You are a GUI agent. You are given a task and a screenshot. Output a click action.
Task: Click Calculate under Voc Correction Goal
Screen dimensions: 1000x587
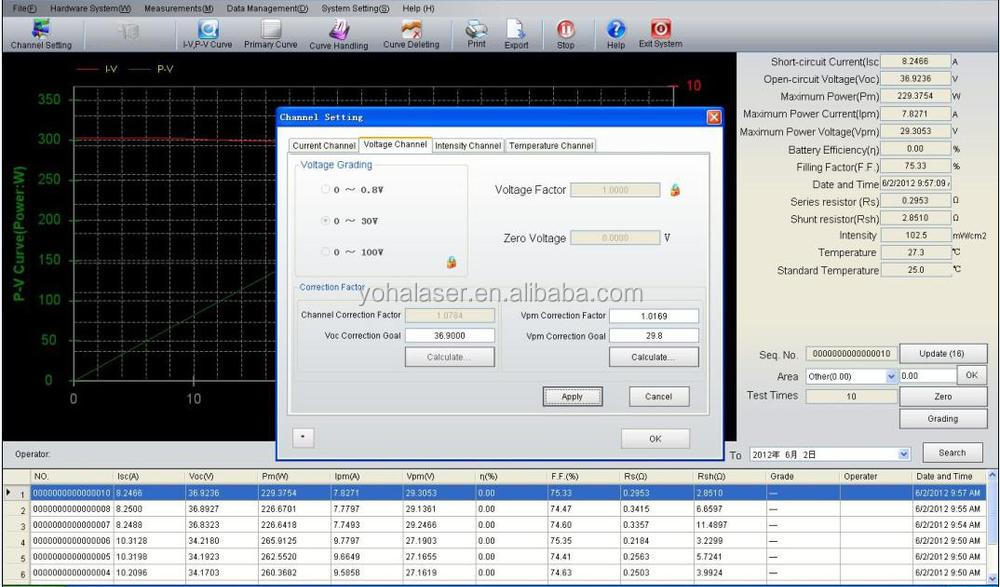point(450,357)
